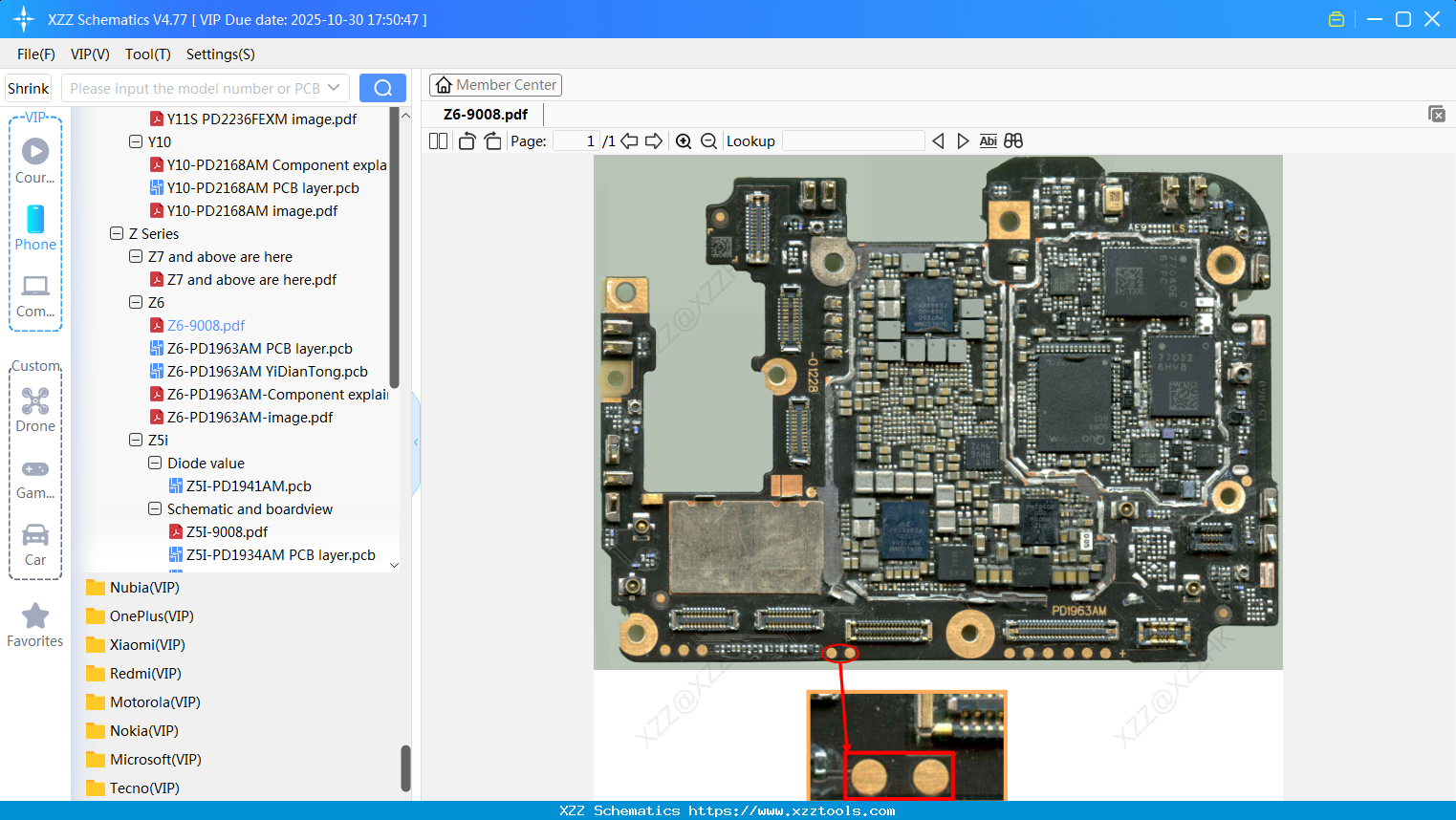The width and height of the screenshot is (1456, 820).
Task: Open Favorites in the sidebar
Action: tap(35, 626)
